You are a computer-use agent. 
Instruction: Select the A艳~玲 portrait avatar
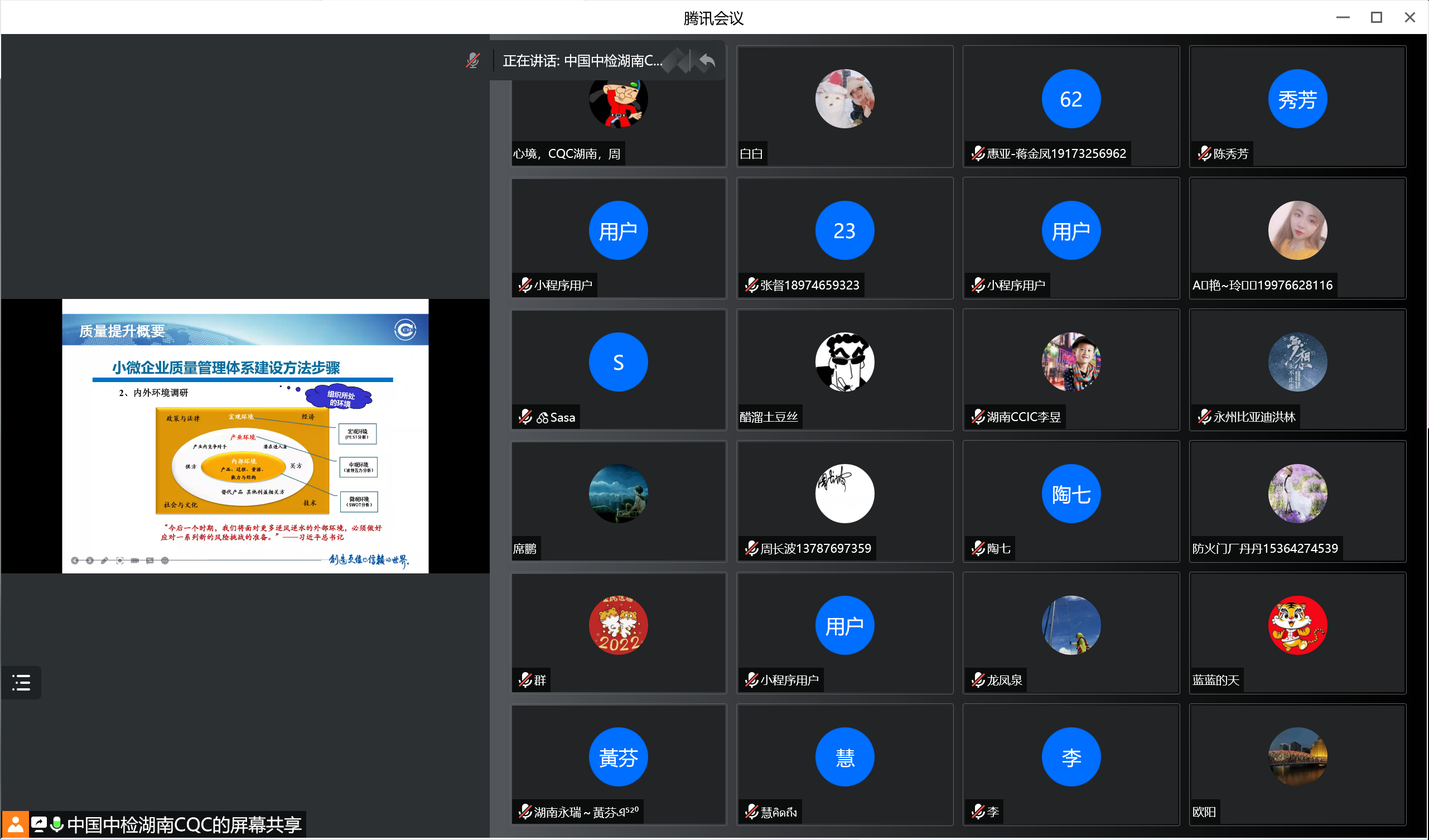[1297, 230]
